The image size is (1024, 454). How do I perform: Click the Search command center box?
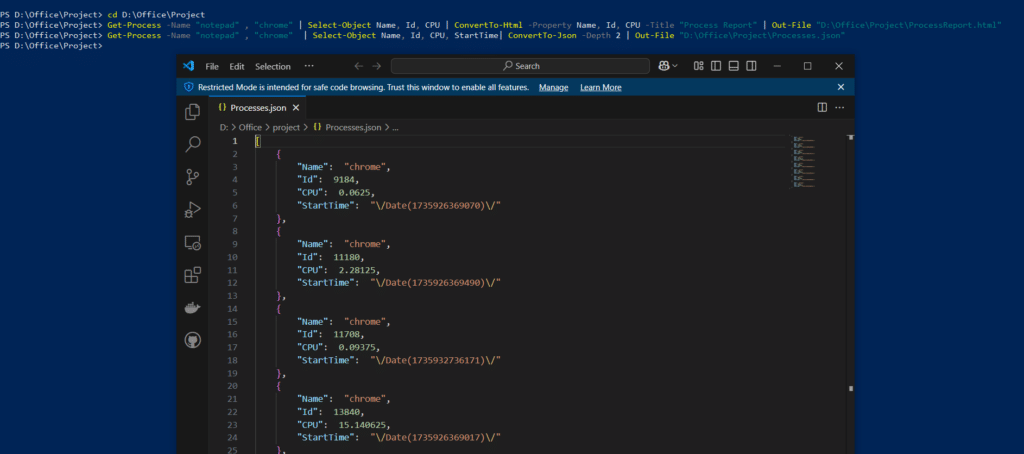click(520, 66)
